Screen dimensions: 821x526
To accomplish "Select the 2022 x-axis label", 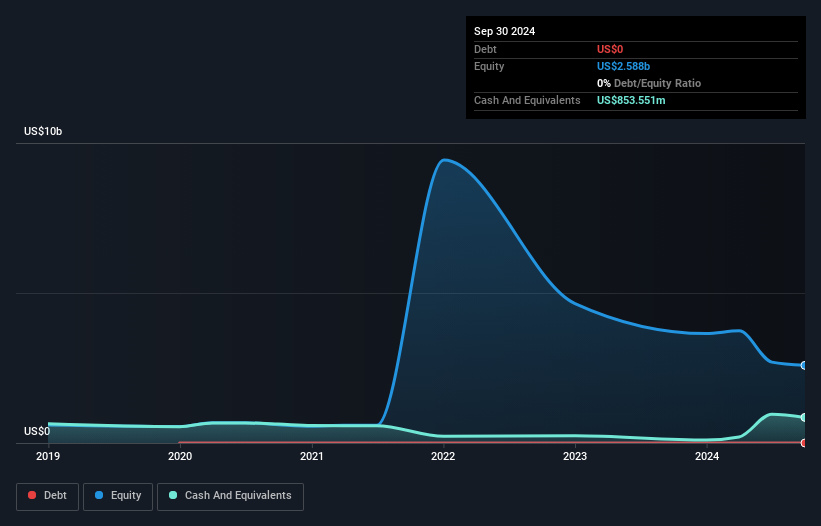I will (x=443, y=456).
